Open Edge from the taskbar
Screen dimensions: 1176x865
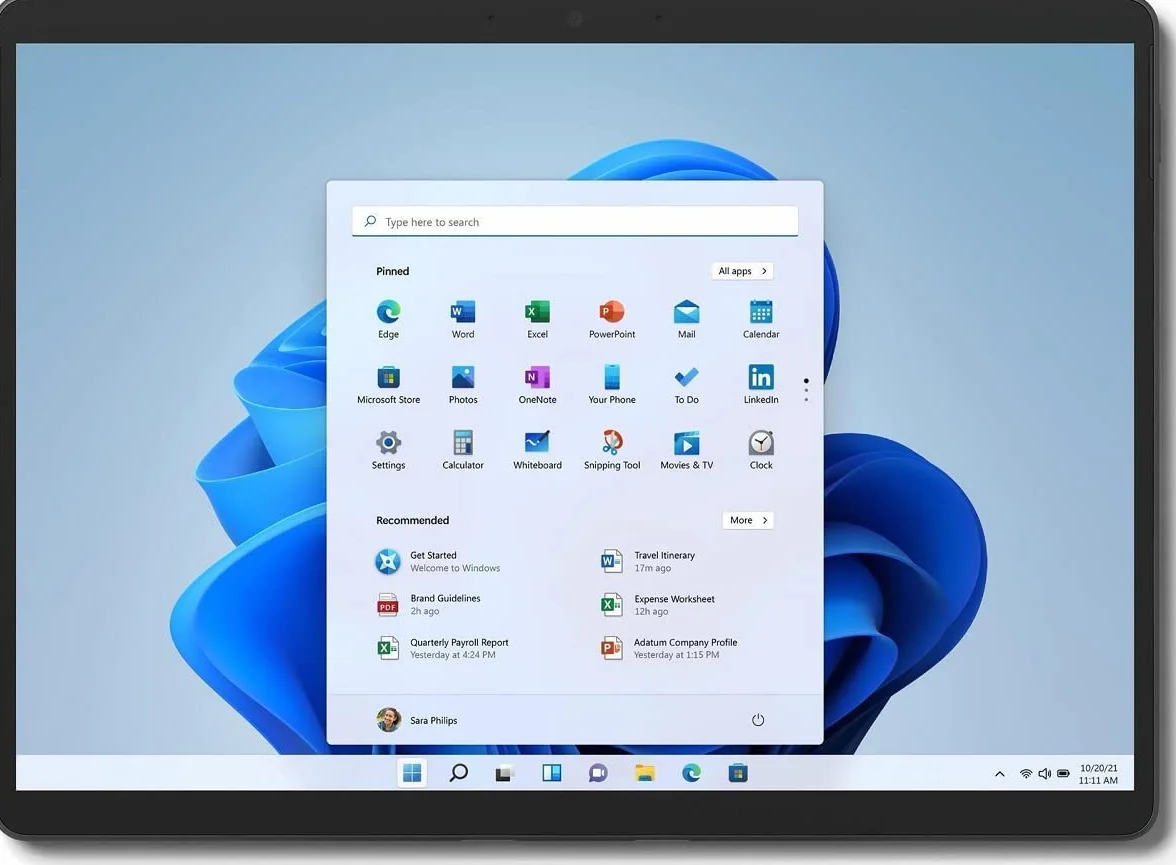click(x=692, y=773)
